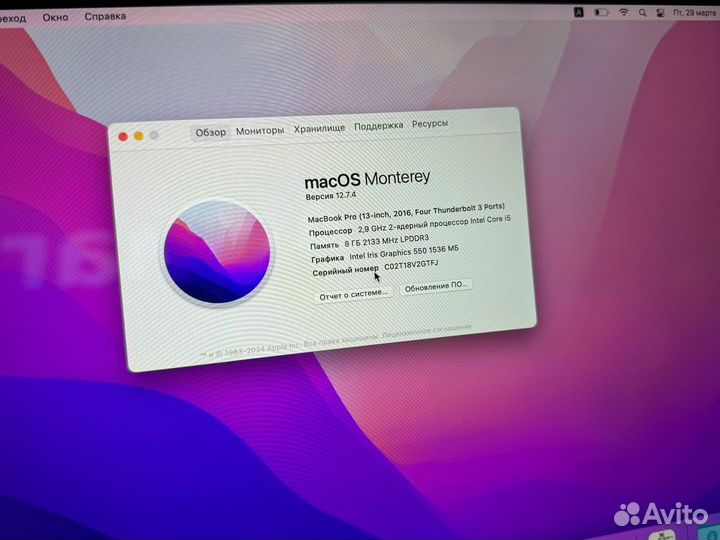Click the macOS Monterey round logo
The height and width of the screenshot is (540, 720).
[x=217, y=252]
